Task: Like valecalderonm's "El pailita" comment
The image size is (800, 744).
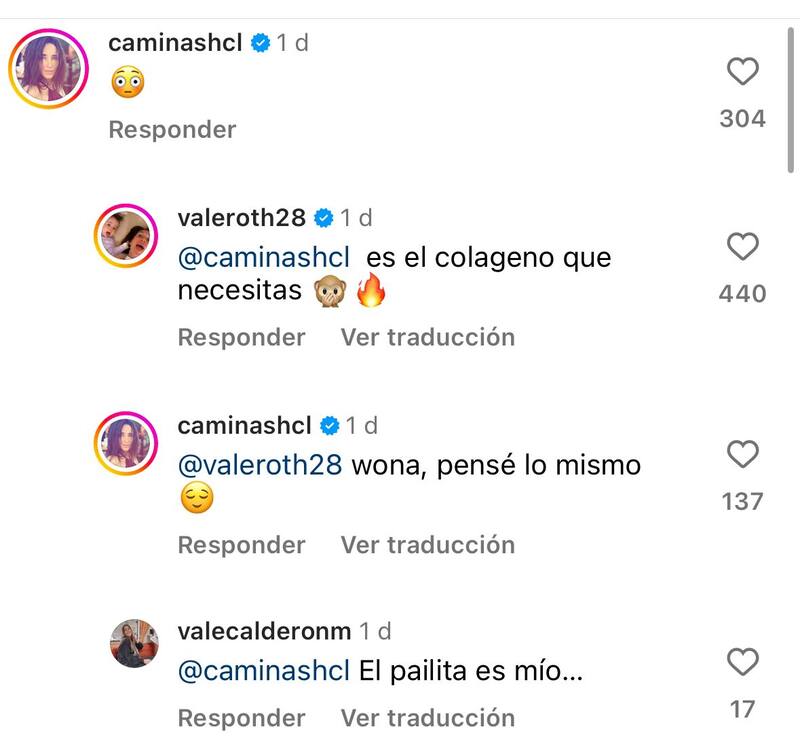Action: 742,662
